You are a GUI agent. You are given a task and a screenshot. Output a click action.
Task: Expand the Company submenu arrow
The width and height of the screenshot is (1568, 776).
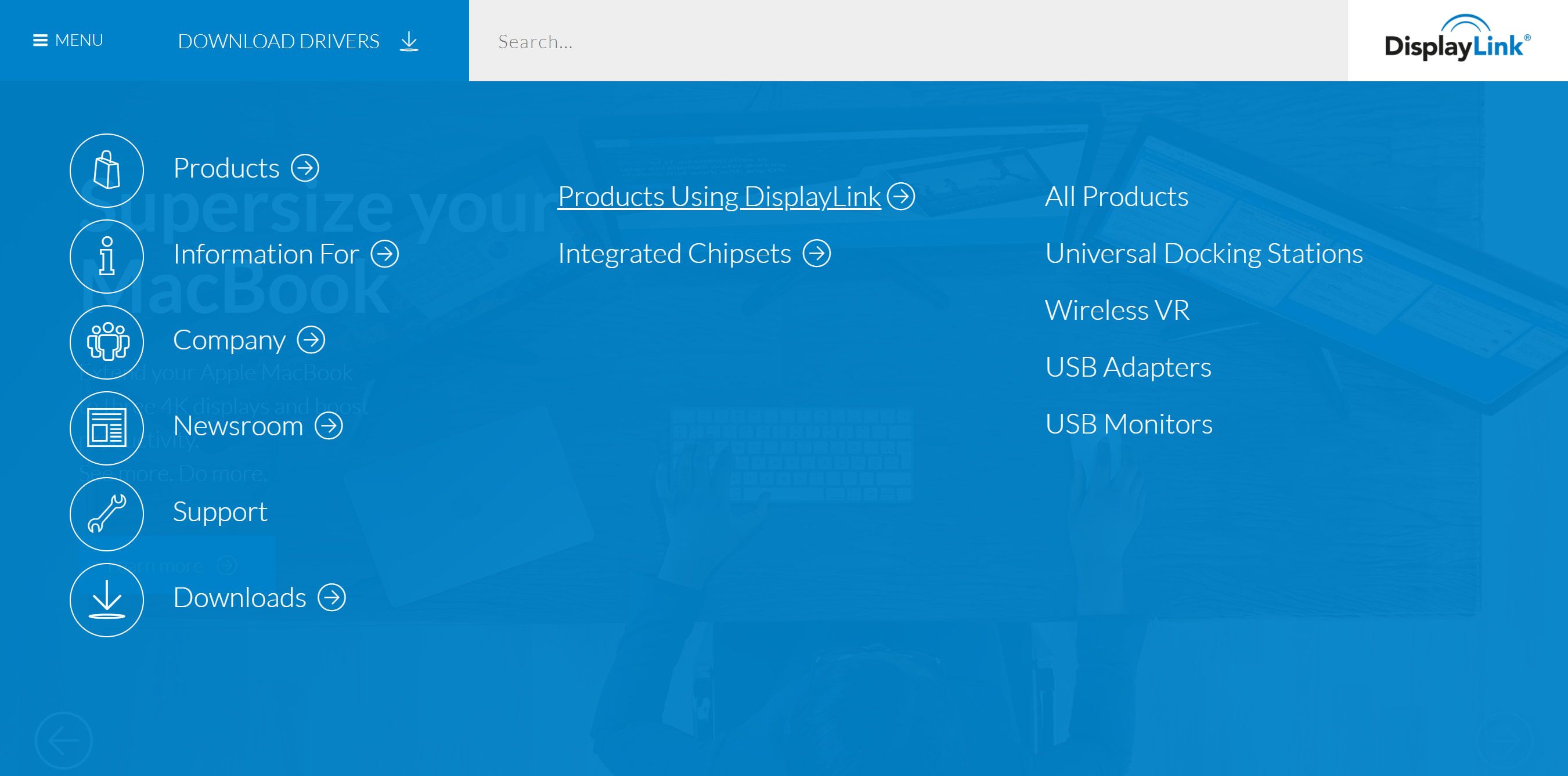[311, 340]
